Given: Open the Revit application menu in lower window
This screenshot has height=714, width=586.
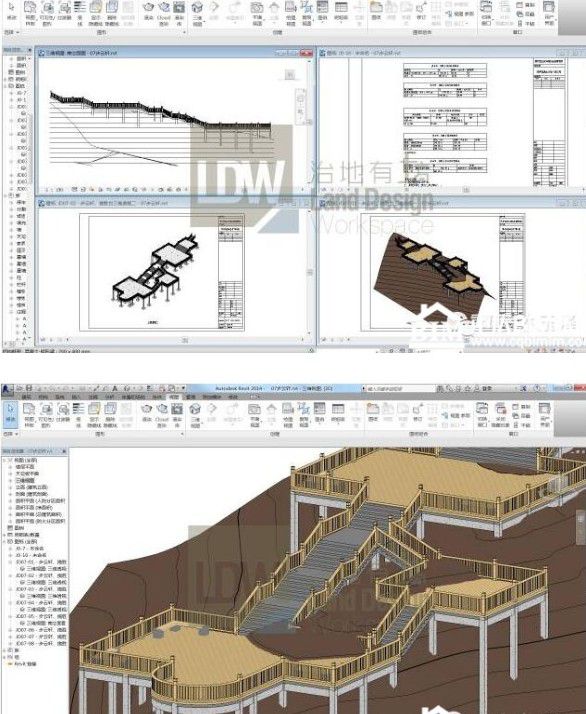Looking at the screenshot, I should click(7, 389).
